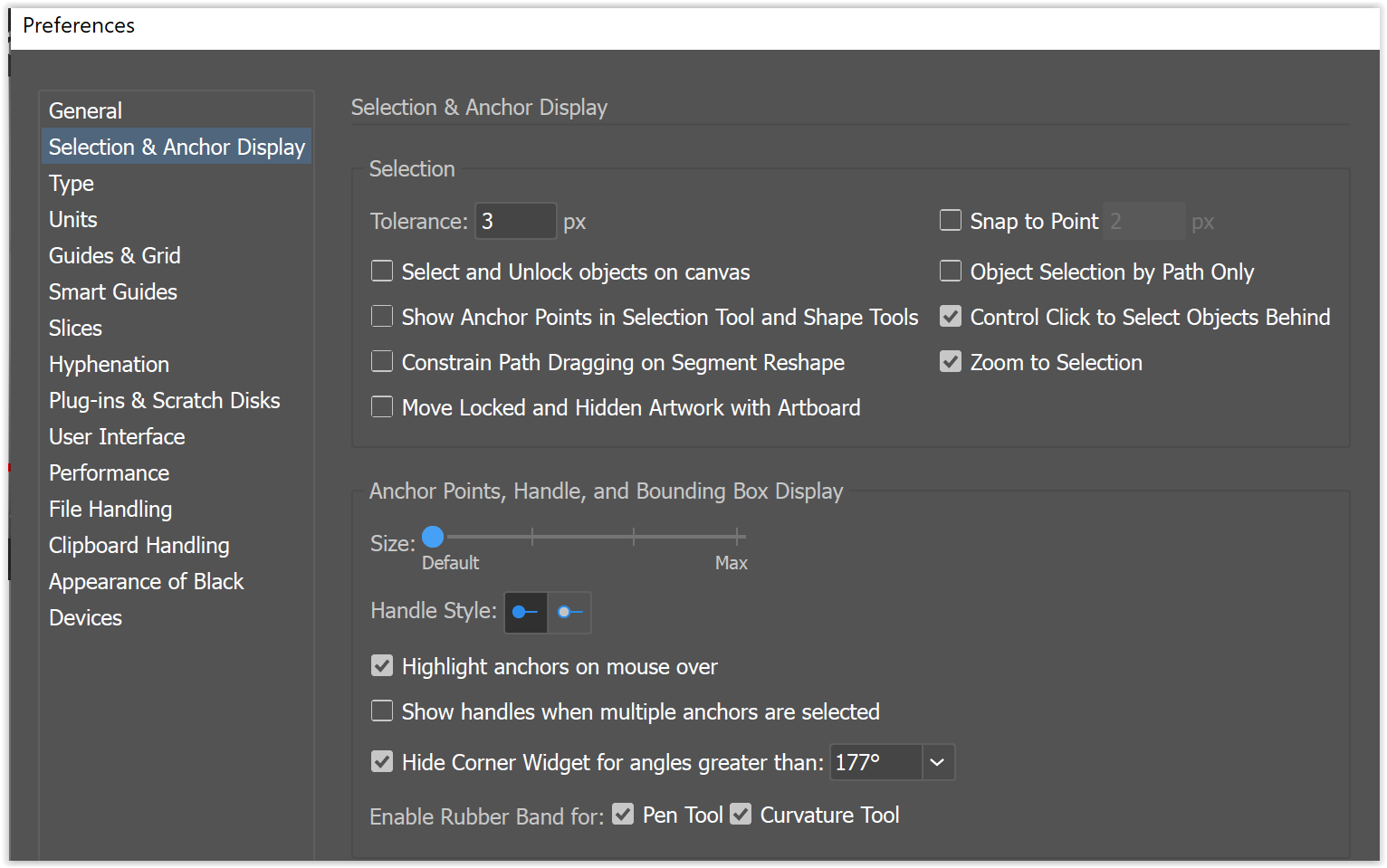Enable Show handles when multiple anchors selected
The width and height of the screenshot is (1387, 868).
click(x=381, y=711)
